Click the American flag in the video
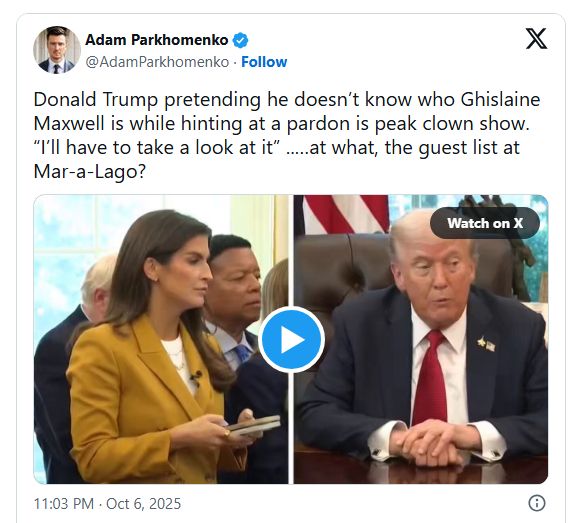This screenshot has height=523, width=577. coord(346,213)
